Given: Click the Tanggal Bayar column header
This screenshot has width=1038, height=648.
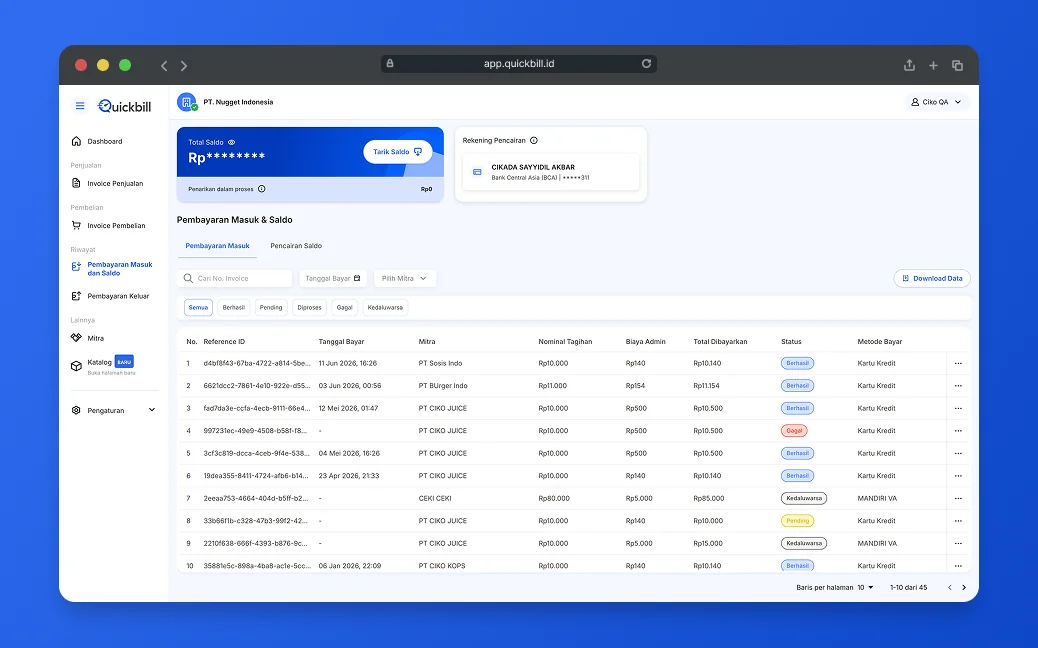Looking at the screenshot, I should (x=341, y=342).
